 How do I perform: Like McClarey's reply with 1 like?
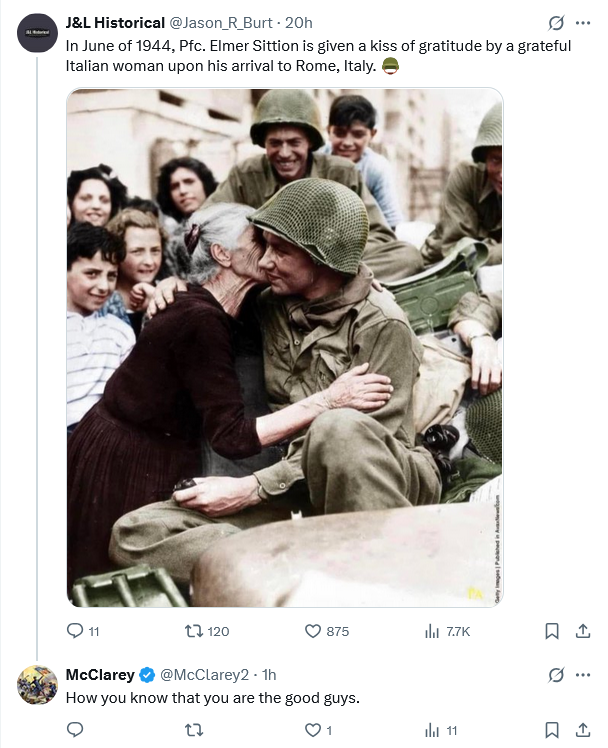[312, 730]
